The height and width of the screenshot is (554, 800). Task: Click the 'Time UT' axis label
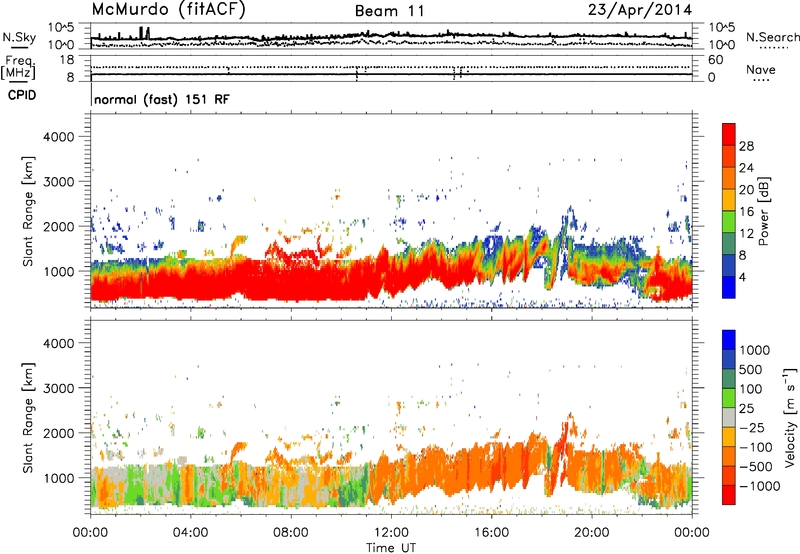point(391,548)
